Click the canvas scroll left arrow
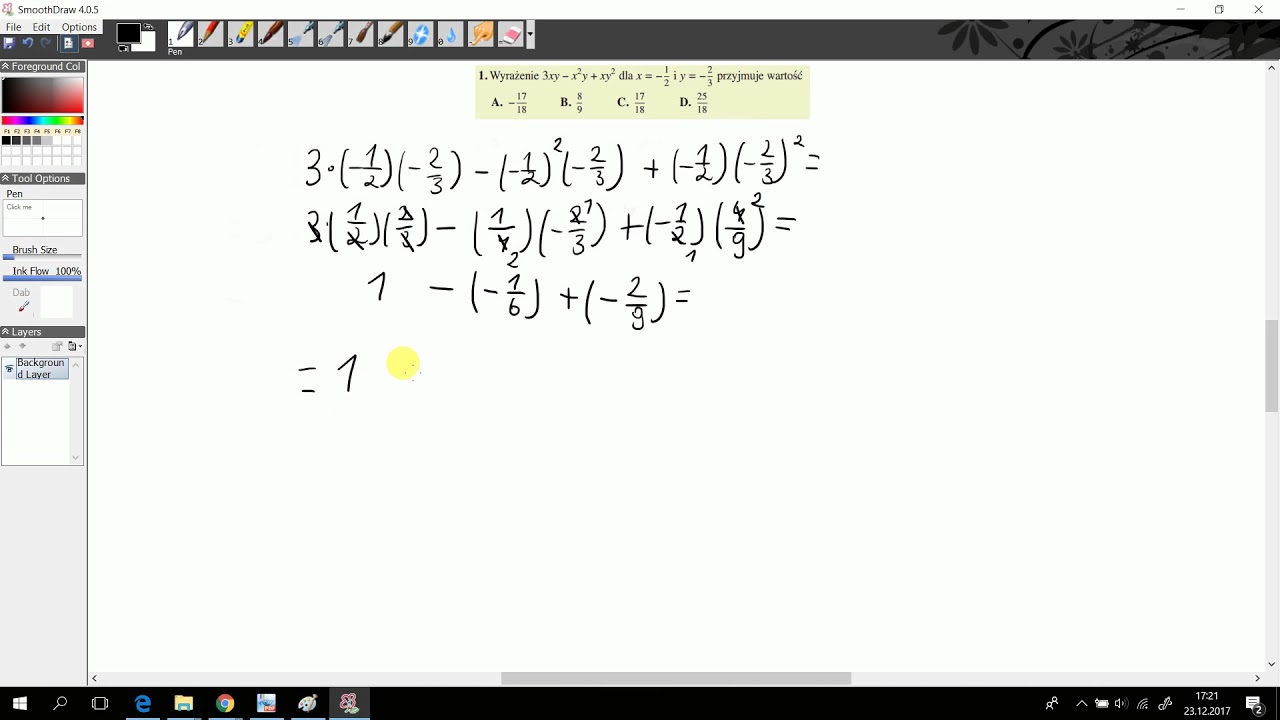The height and width of the screenshot is (720, 1280). click(95, 678)
